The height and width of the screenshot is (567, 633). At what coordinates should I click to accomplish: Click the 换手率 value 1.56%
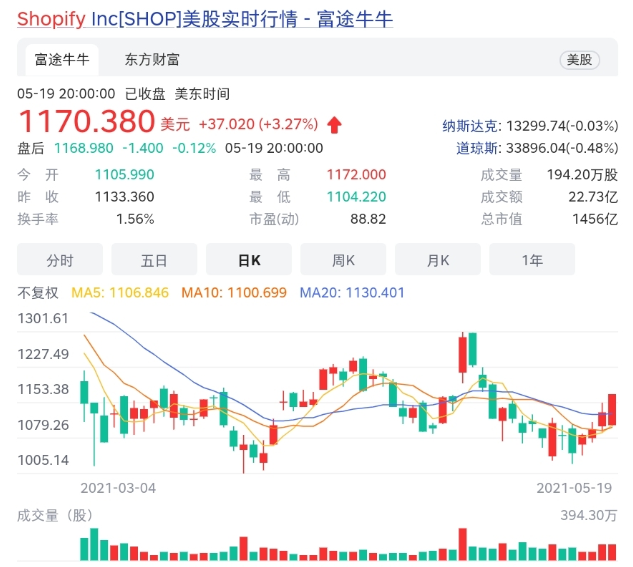(135, 219)
